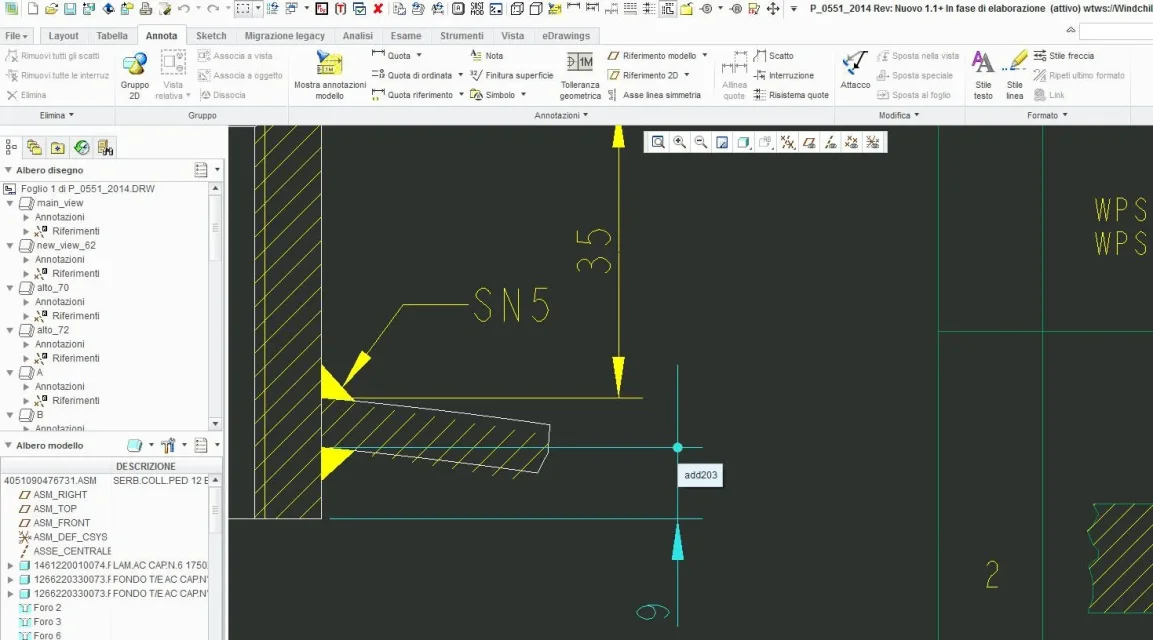The width and height of the screenshot is (1153, 640).
Task: Click the Scatto button
Action: pyautogui.click(x=774, y=55)
